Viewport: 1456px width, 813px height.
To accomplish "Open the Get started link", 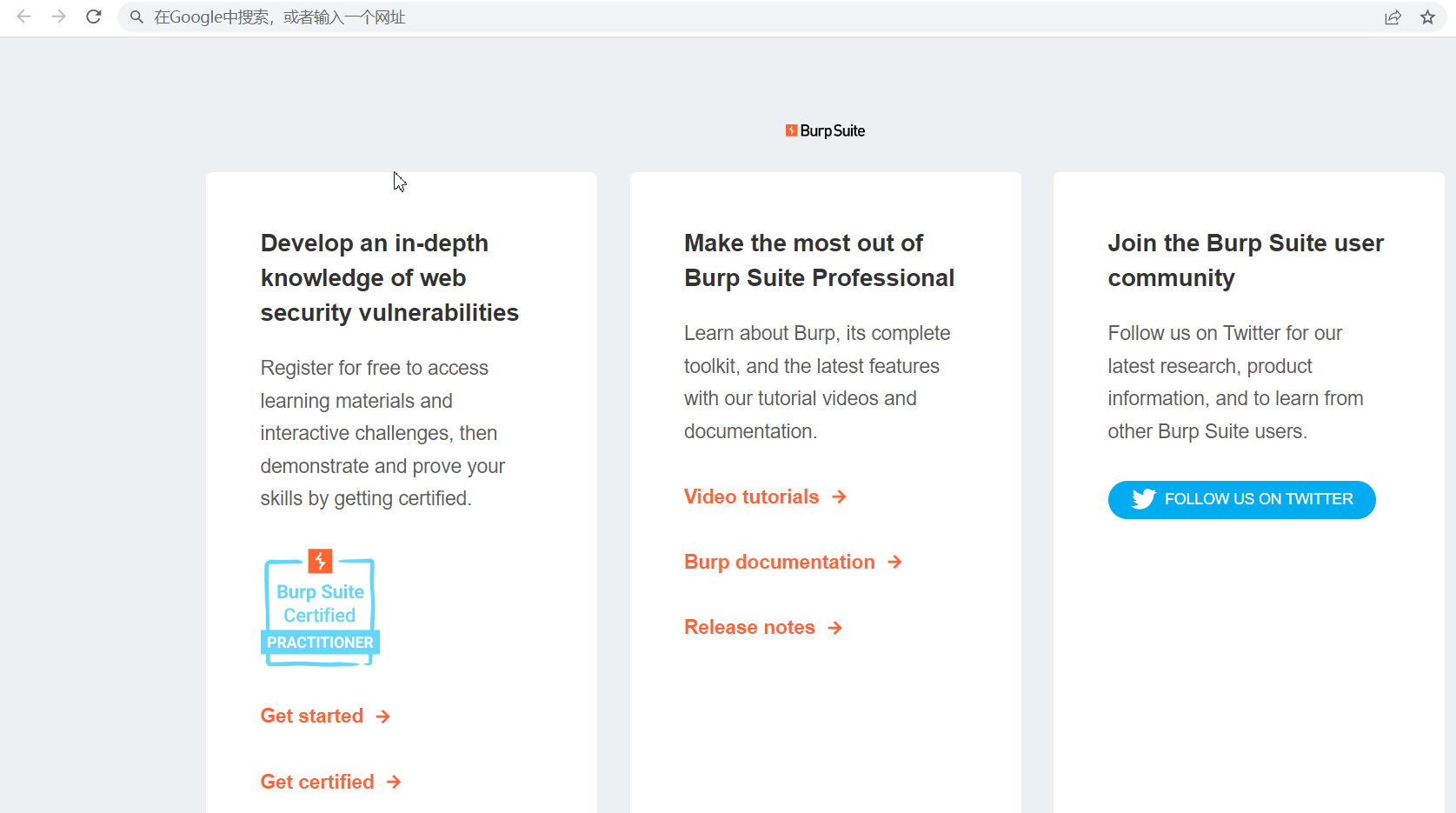I will [x=312, y=716].
